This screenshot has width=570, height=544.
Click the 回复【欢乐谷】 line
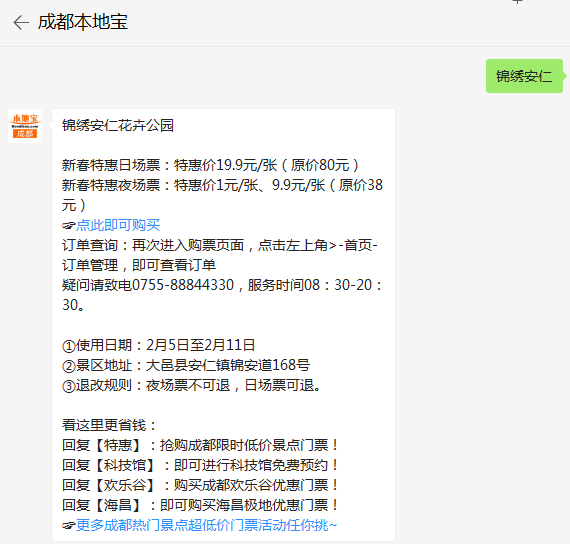(201, 485)
